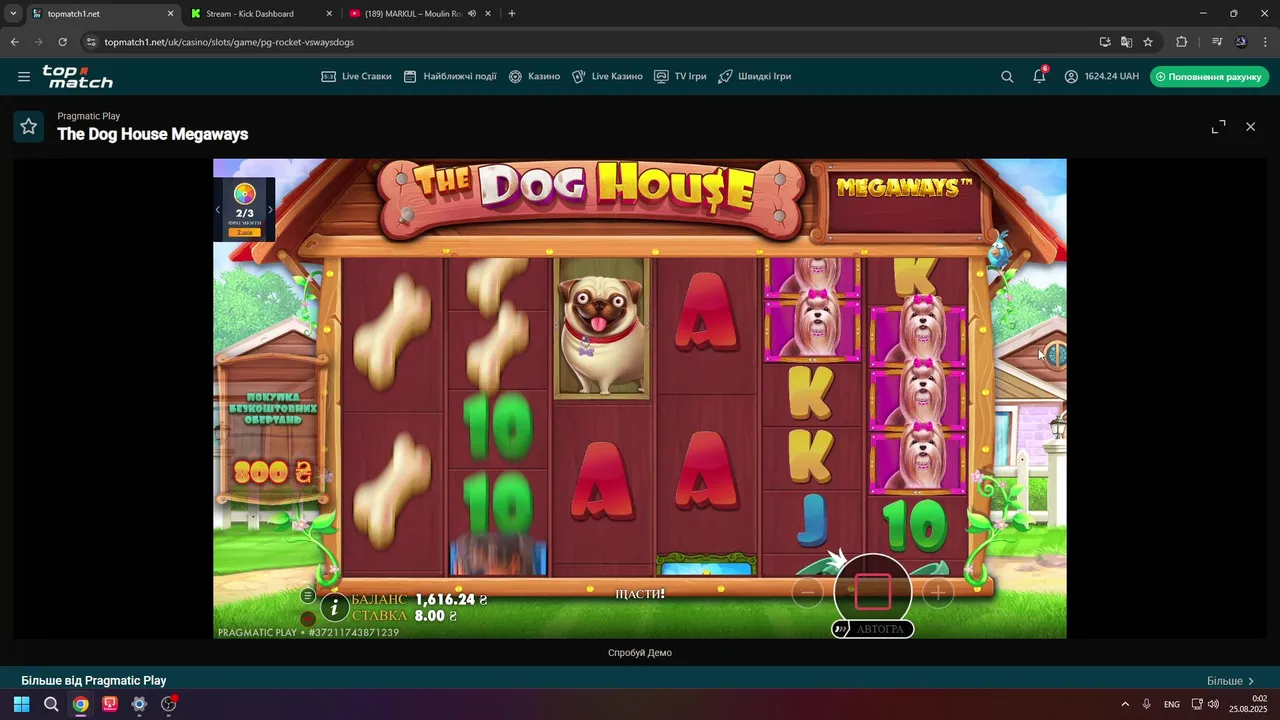Open АВТОГРА autoplay settings

[872, 629]
